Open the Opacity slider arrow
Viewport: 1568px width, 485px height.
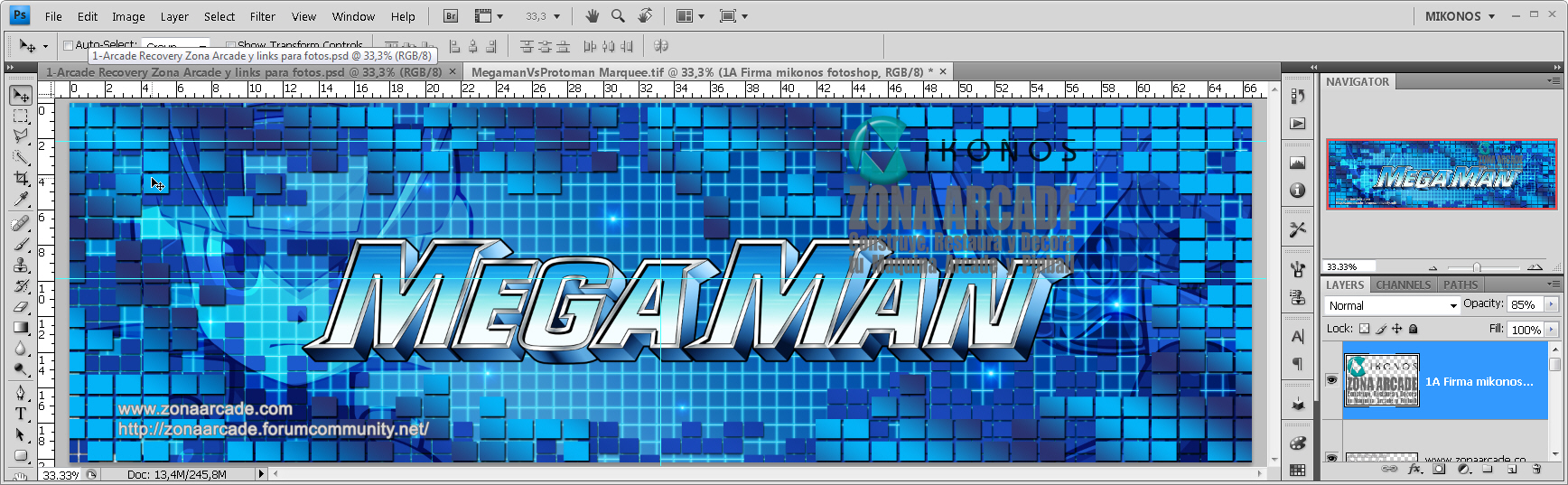tap(1552, 304)
